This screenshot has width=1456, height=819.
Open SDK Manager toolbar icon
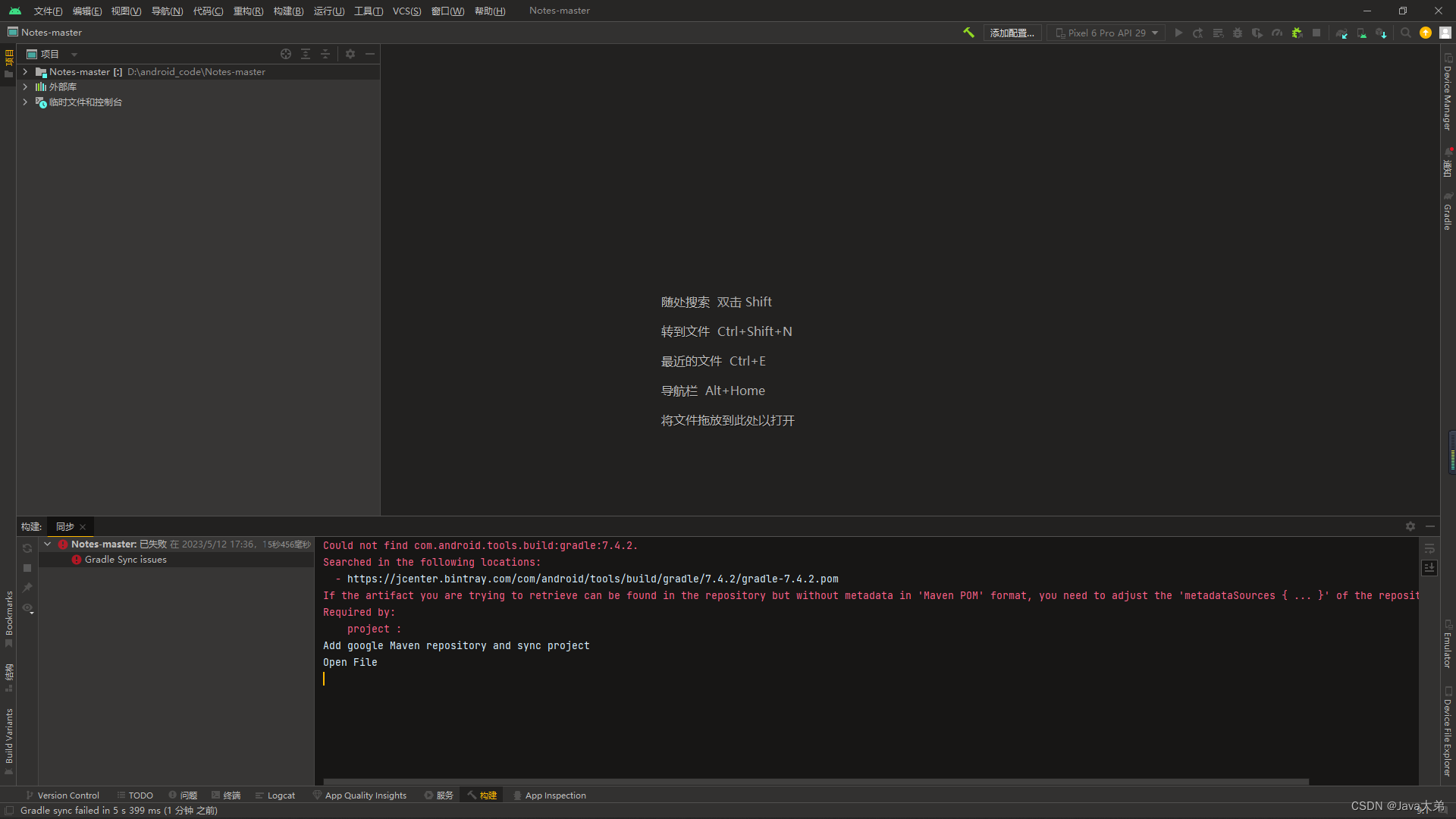1382,33
